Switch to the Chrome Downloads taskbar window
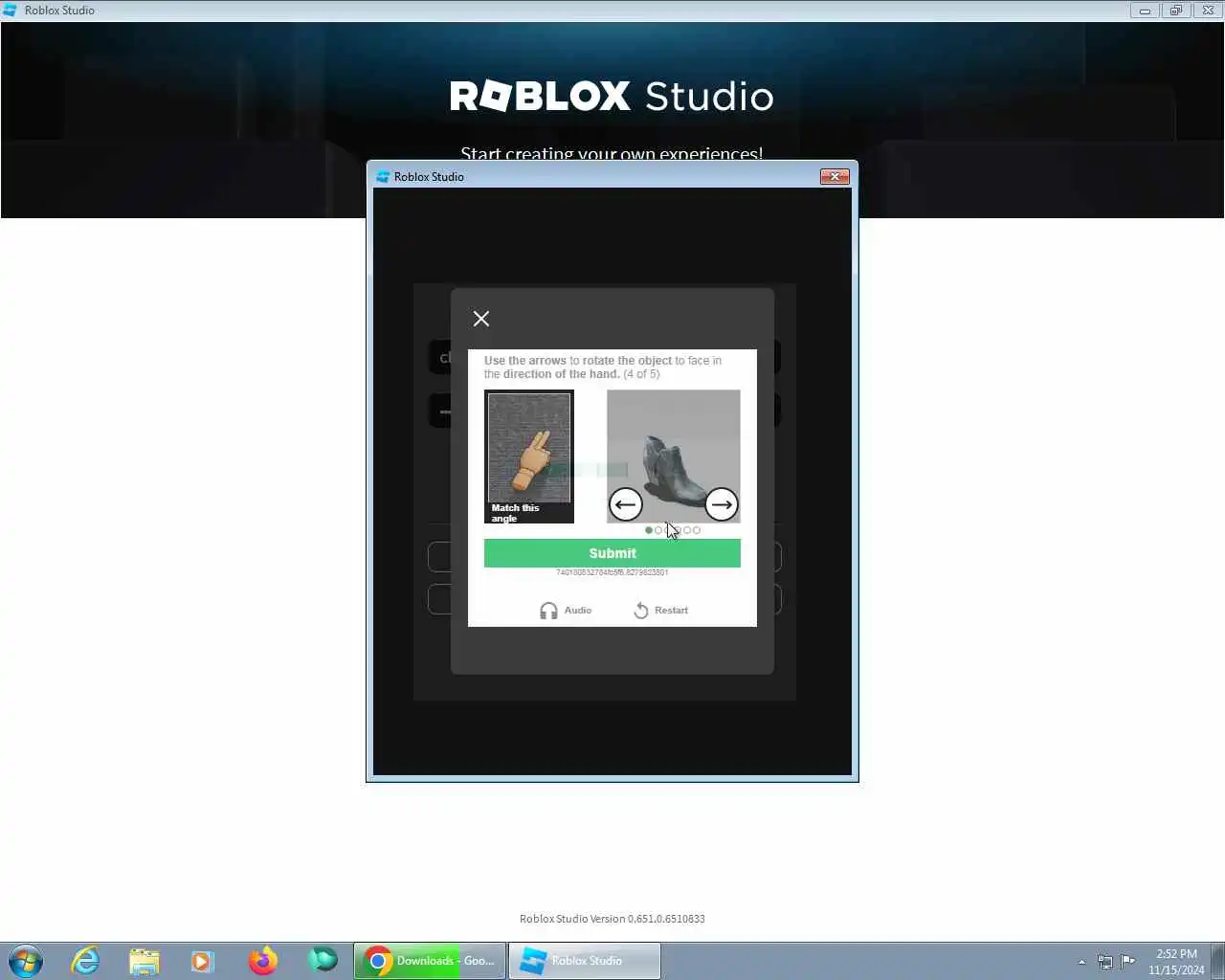 point(430,961)
